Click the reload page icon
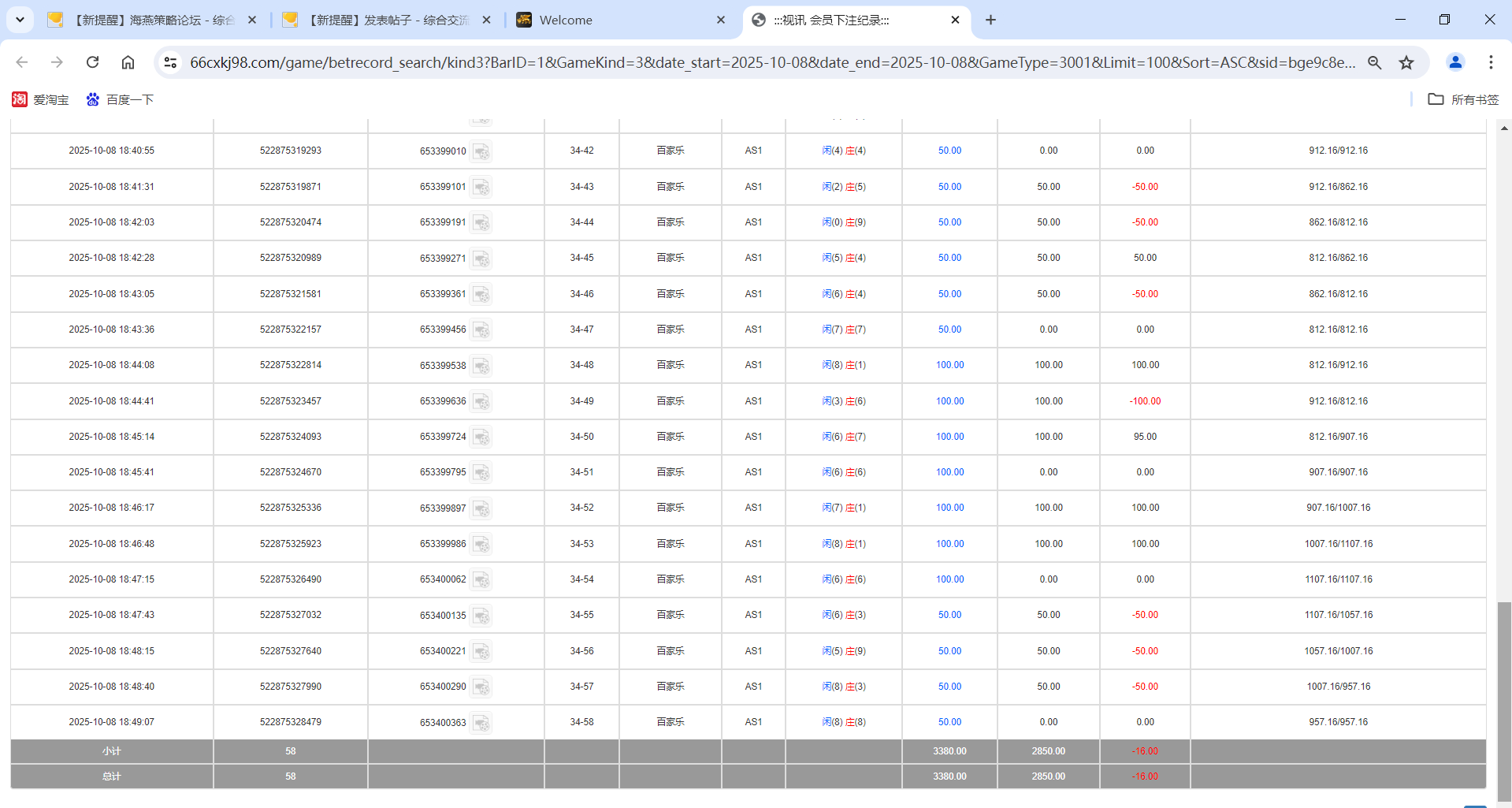The image size is (1512, 808). coord(92,62)
